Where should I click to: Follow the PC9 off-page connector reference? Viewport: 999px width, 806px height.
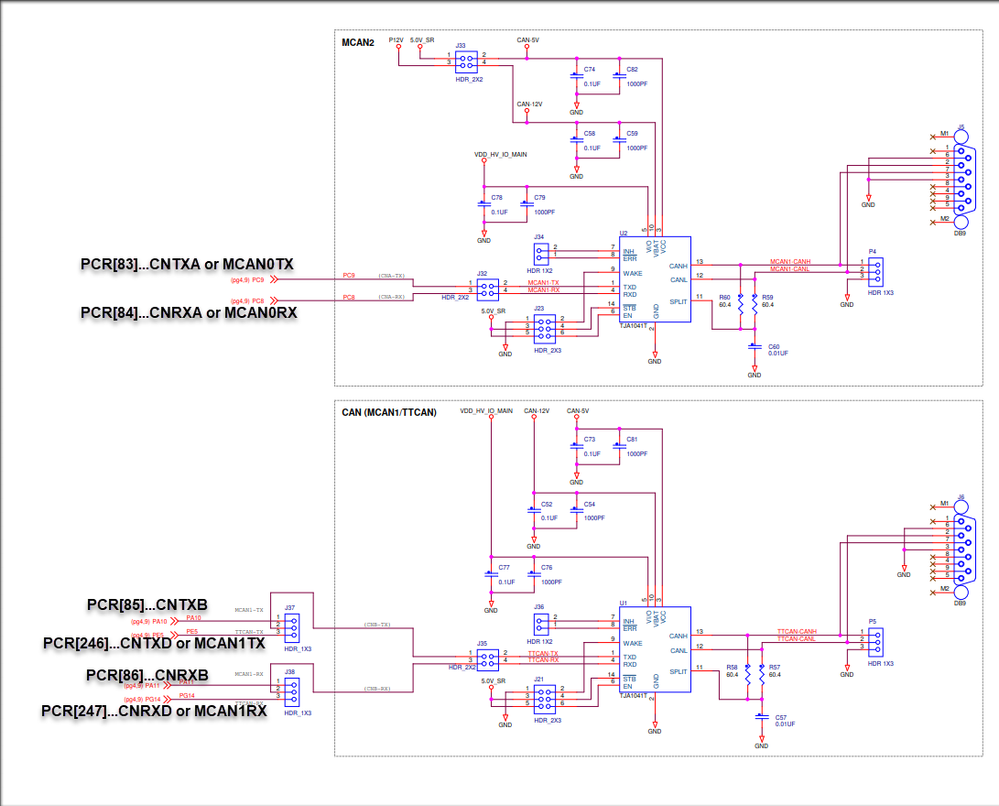[x=255, y=279]
